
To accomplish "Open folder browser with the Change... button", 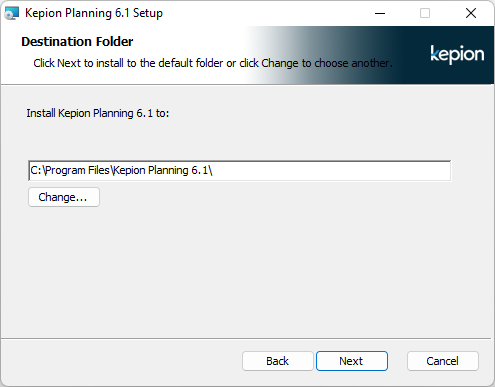I will click(64, 197).
